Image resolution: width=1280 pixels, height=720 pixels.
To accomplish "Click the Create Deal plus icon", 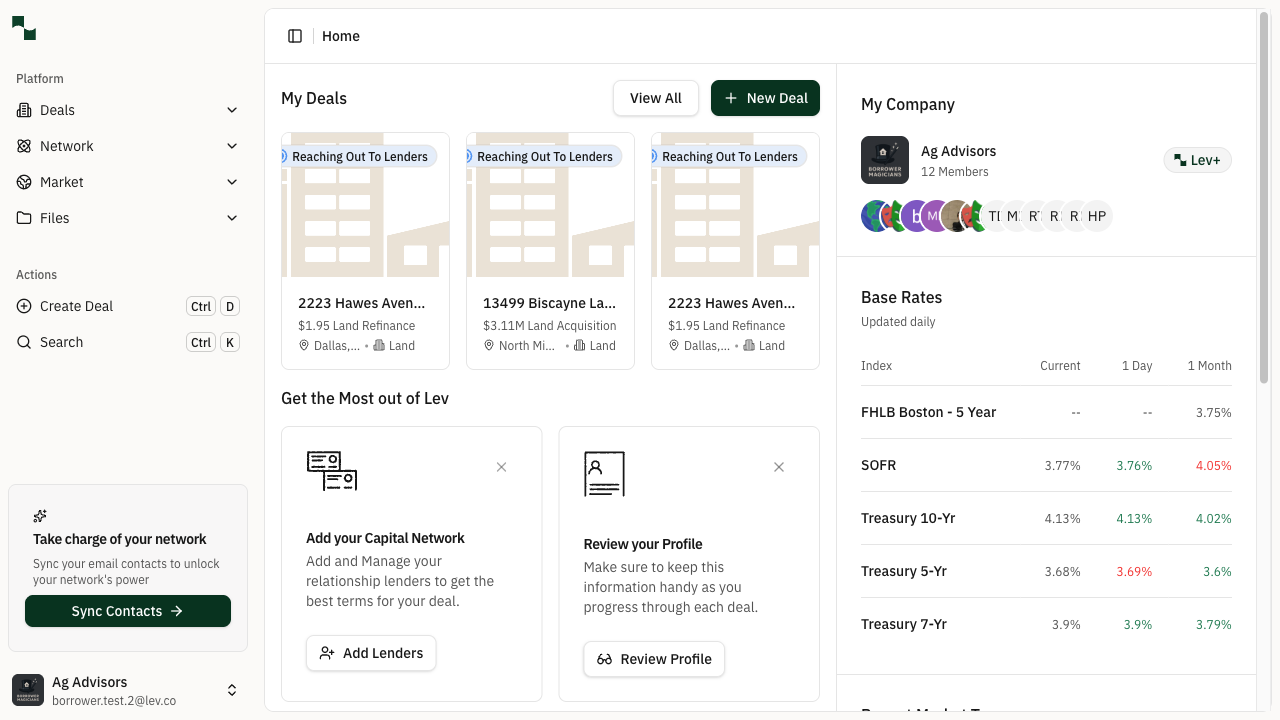I will pos(24,306).
